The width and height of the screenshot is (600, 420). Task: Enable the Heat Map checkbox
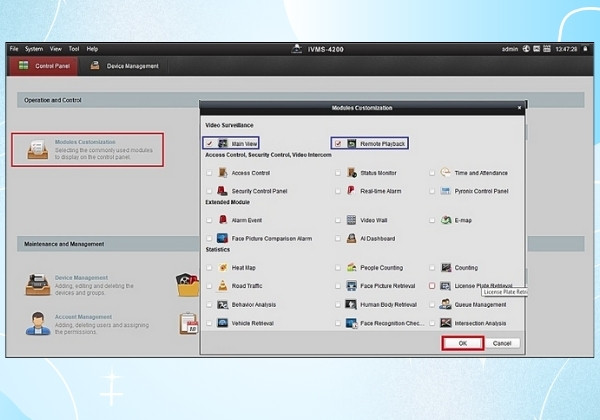(x=209, y=268)
